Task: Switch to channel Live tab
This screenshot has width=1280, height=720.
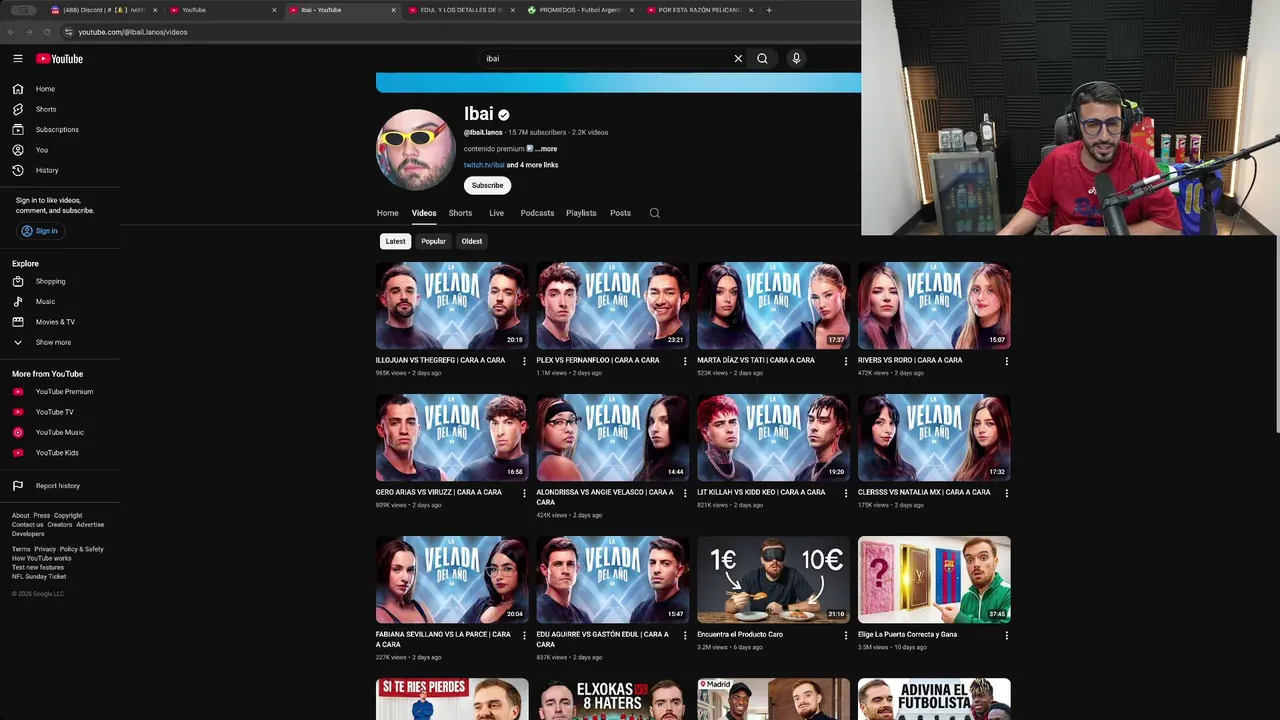Action: point(496,213)
